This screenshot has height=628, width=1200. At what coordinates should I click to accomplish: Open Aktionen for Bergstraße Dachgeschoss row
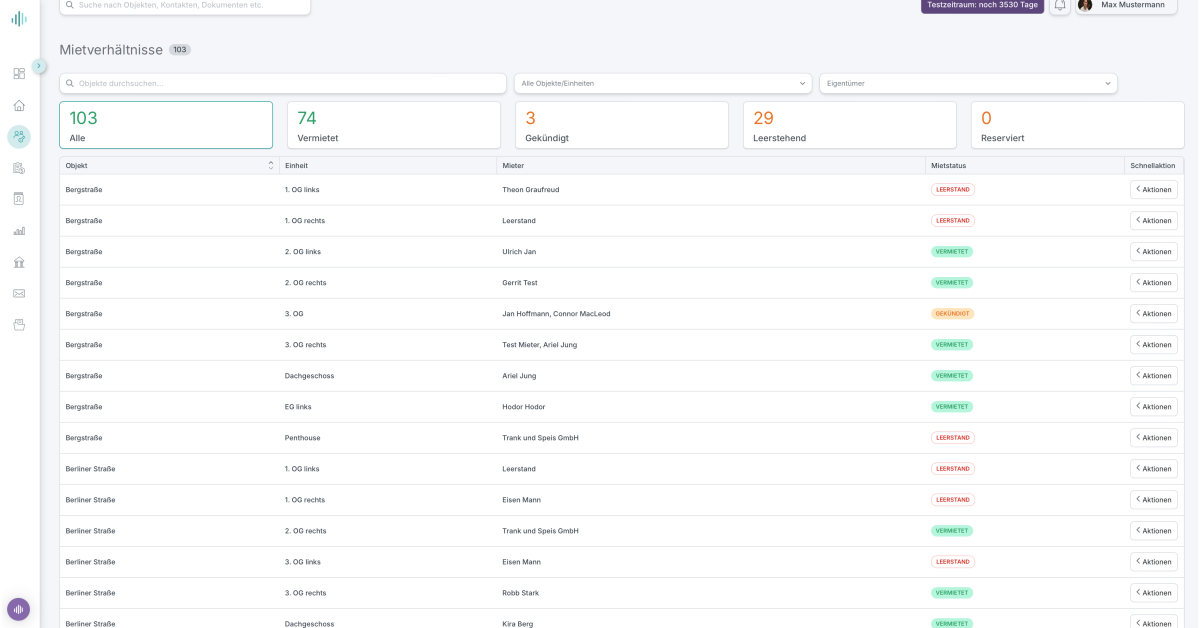coord(1154,375)
